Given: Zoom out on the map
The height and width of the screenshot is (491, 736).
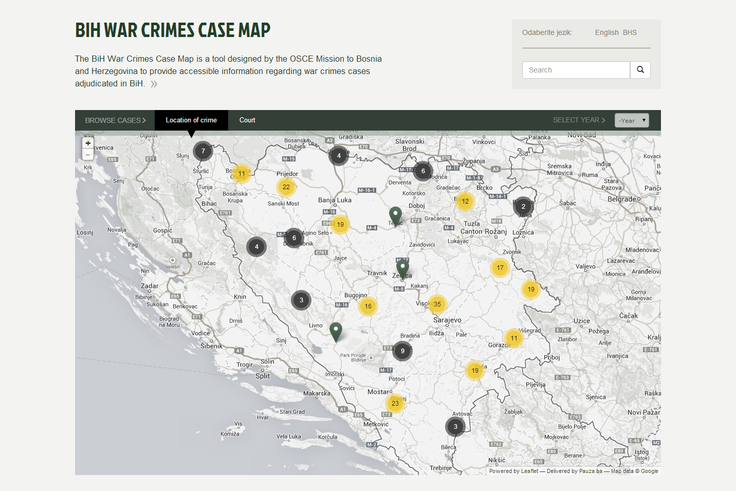Looking at the screenshot, I should coord(88,155).
